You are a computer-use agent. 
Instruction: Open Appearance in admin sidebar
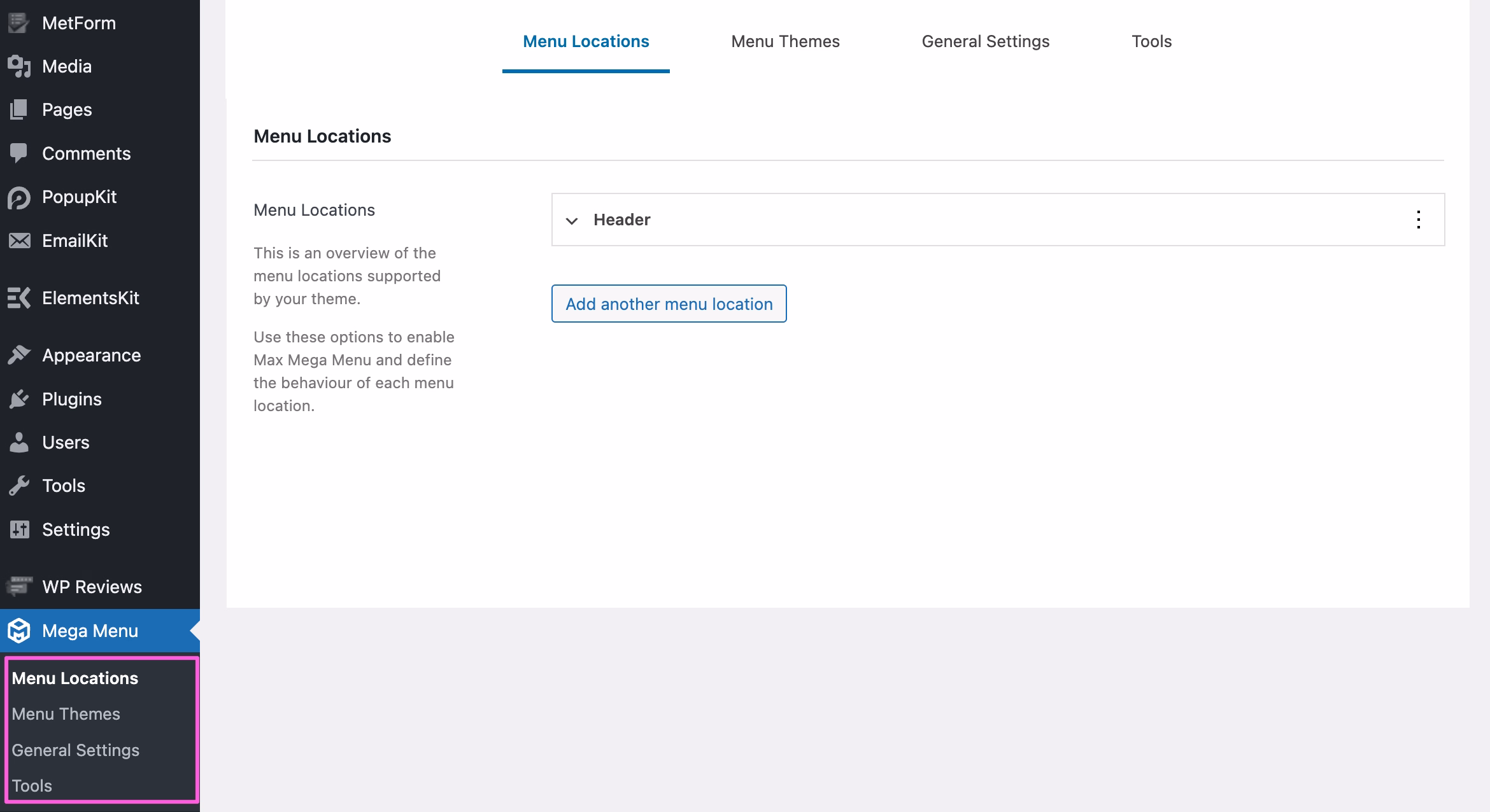coord(91,355)
